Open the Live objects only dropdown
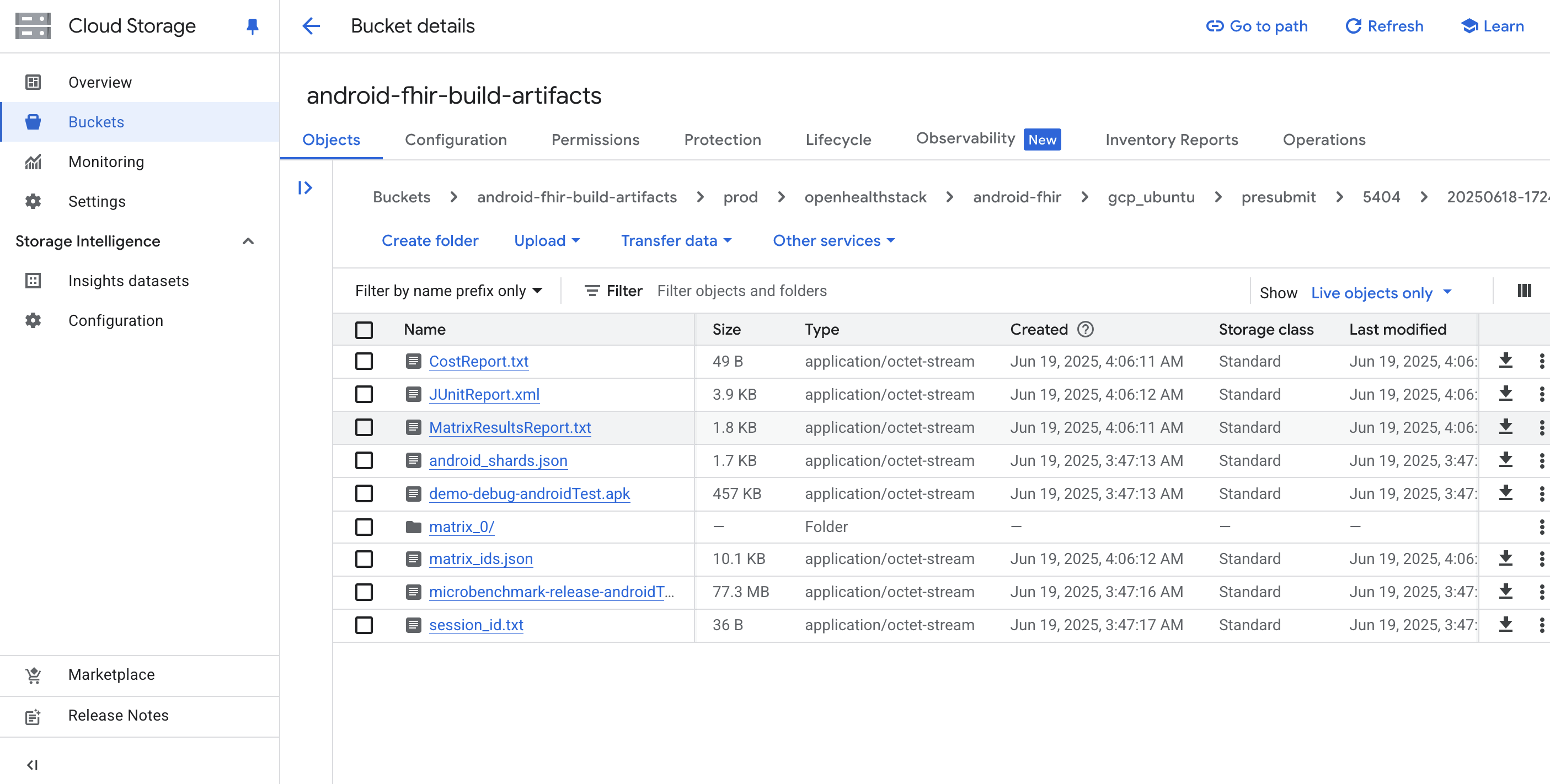1550x784 pixels. (x=1382, y=293)
